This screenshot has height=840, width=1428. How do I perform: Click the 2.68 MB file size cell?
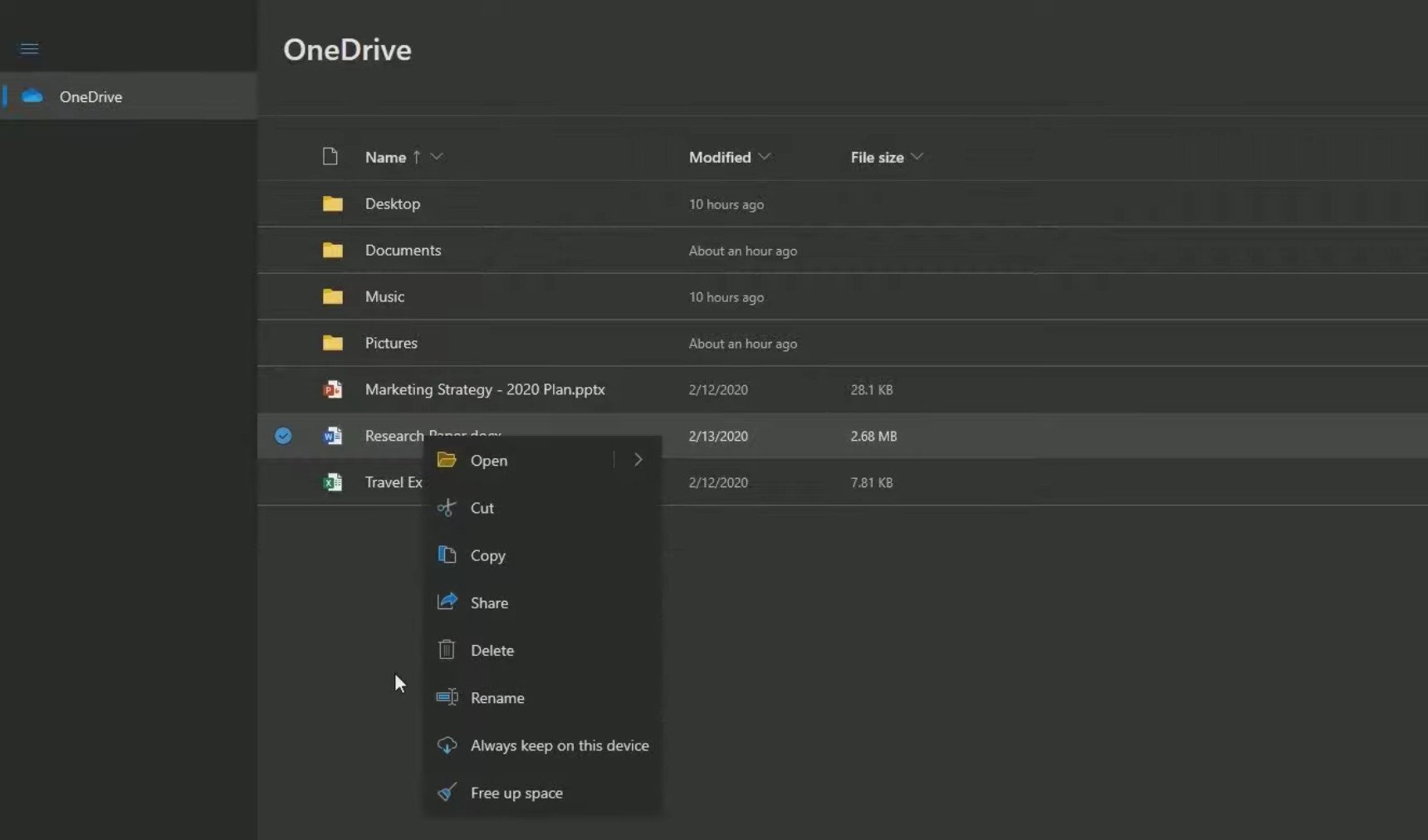pos(873,436)
